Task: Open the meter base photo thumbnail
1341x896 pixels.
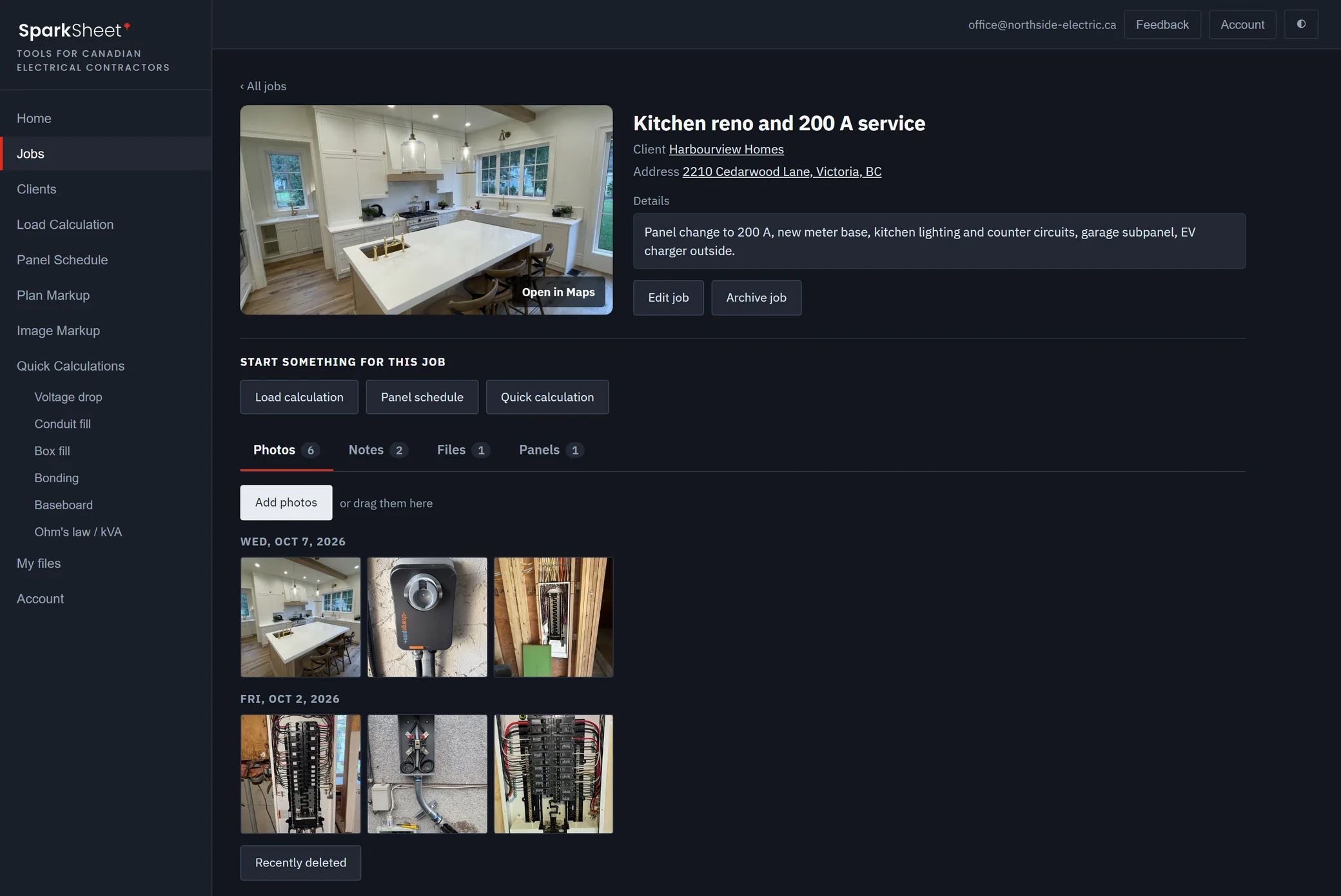Action: pyautogui.click(x=427, y=774)
